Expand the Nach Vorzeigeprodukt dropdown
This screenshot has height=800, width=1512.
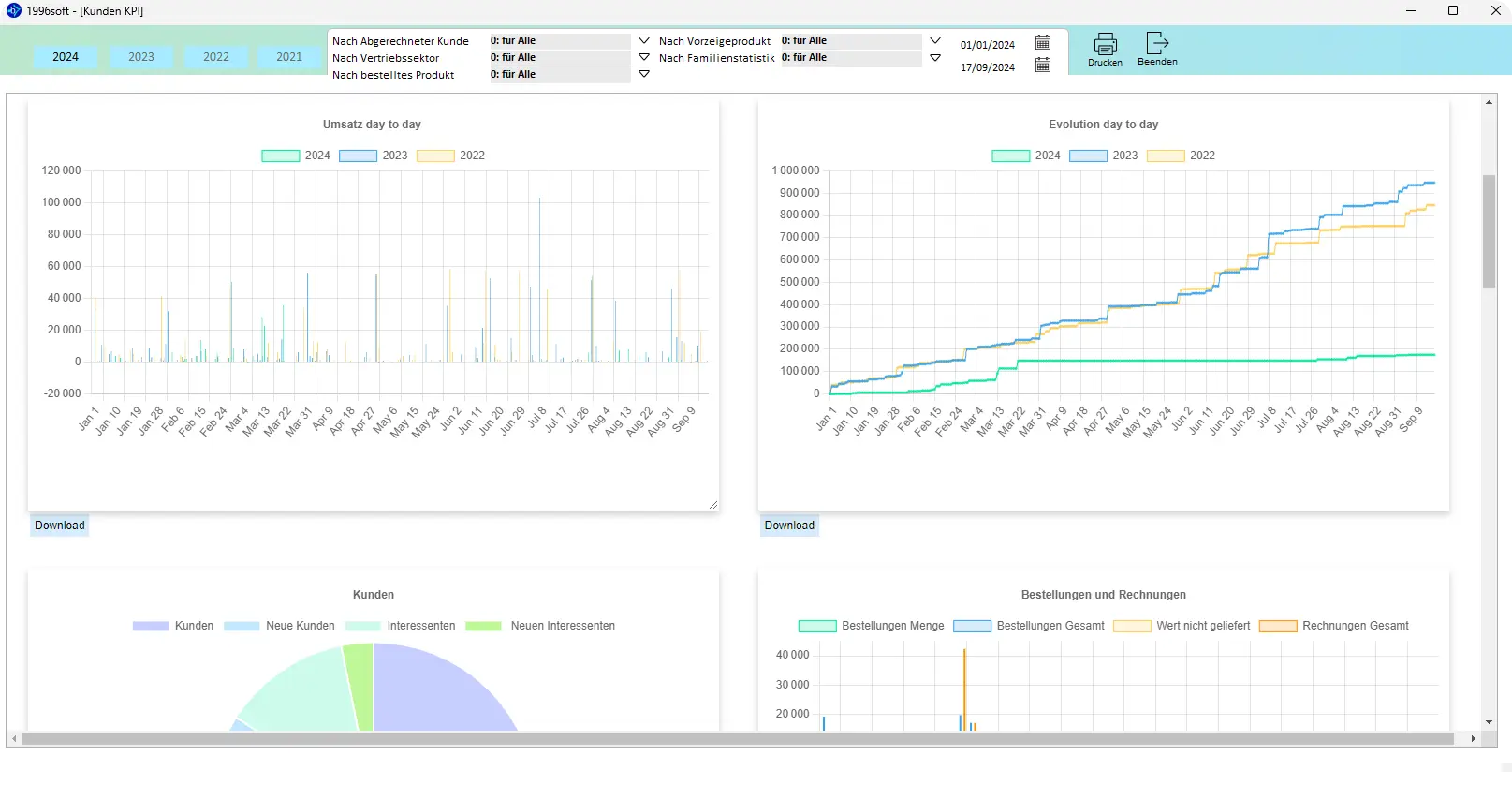(935, 40)
